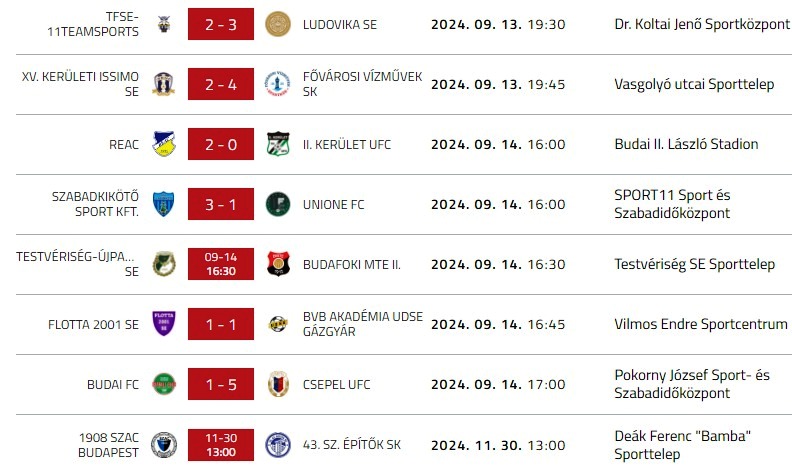Open the Budai II. László Stadion venue

(686, 145)
